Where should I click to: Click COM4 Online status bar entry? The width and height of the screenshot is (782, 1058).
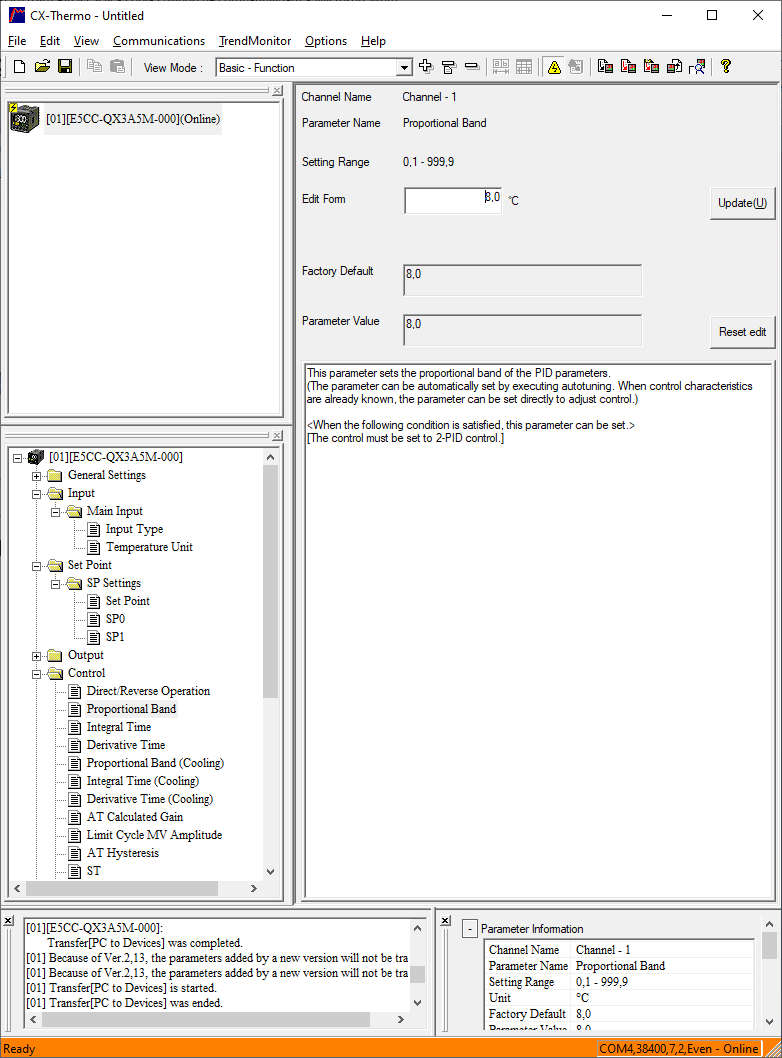pyautogui.click(x=679, y=1049)
